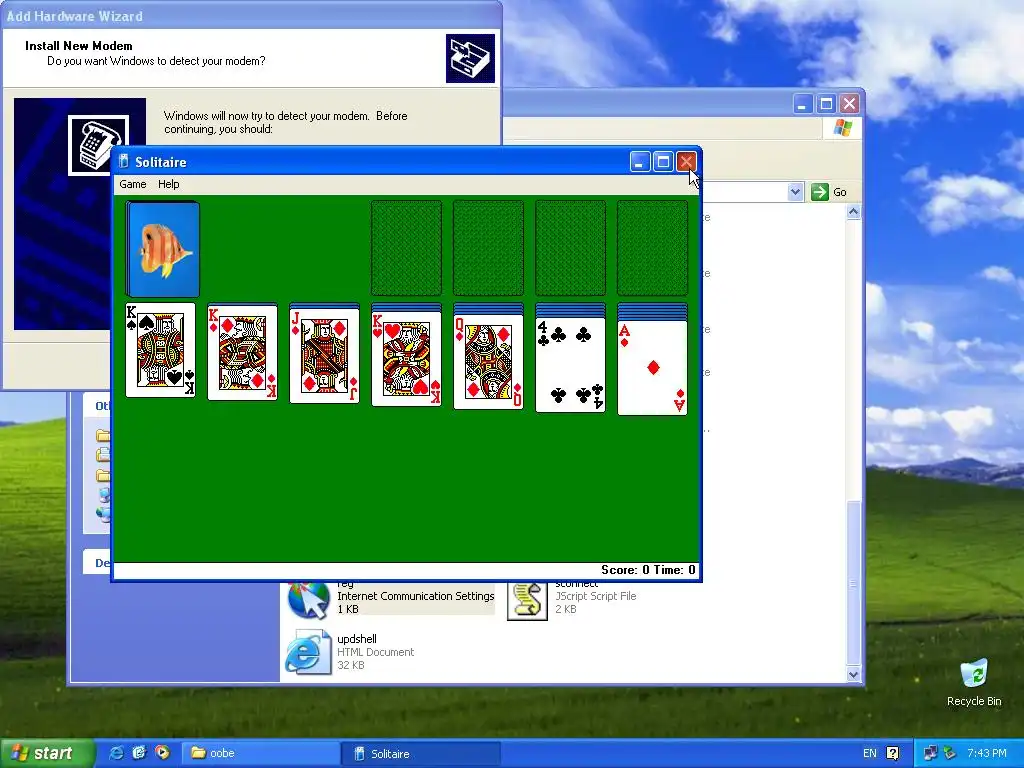Click the third empty foundation slot
The image size is (1024, 768).
pos(570,248)
